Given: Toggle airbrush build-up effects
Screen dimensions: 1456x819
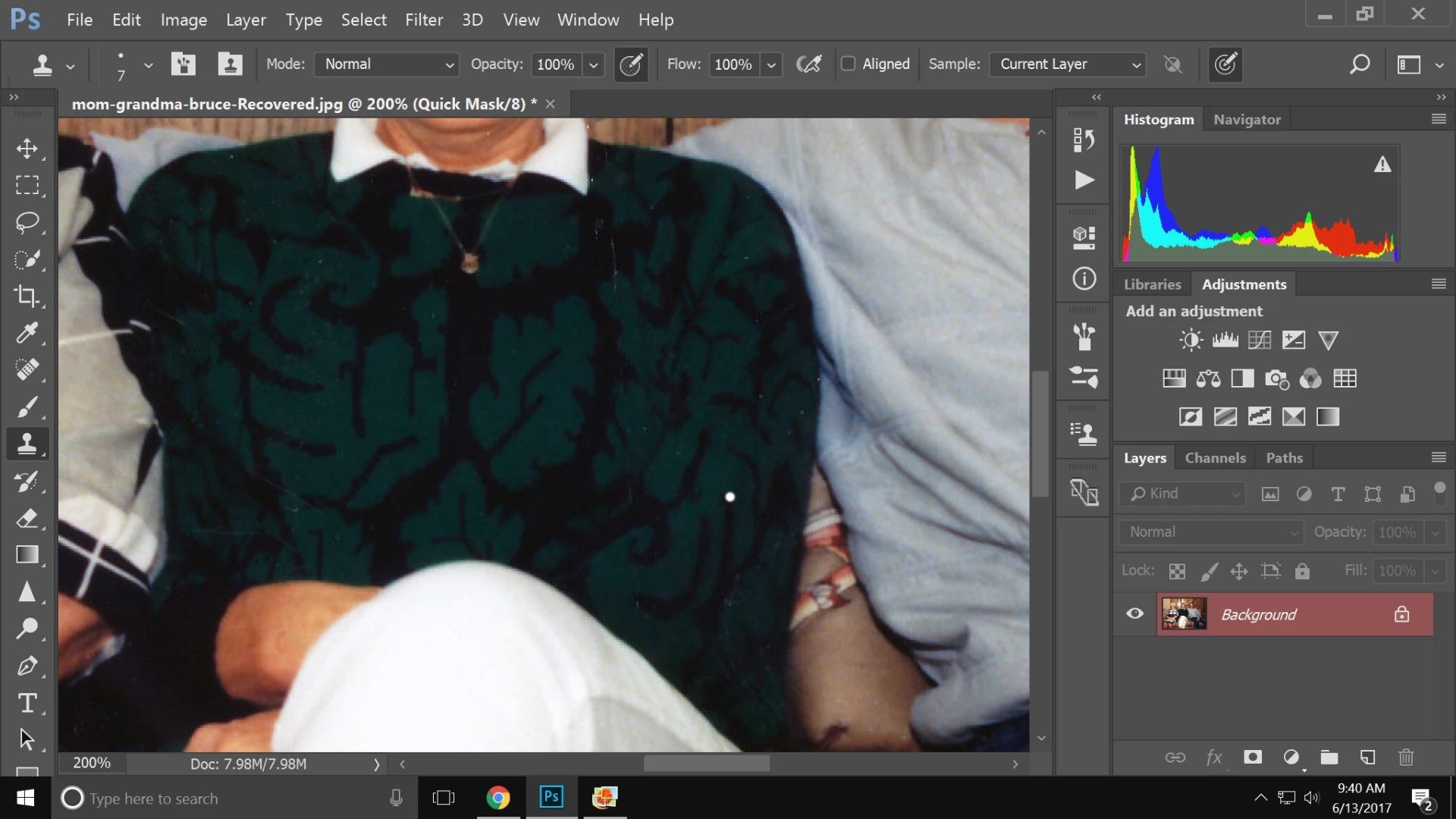Looking at the screenshot, I should pyautogui.click(x=809, y=64).
